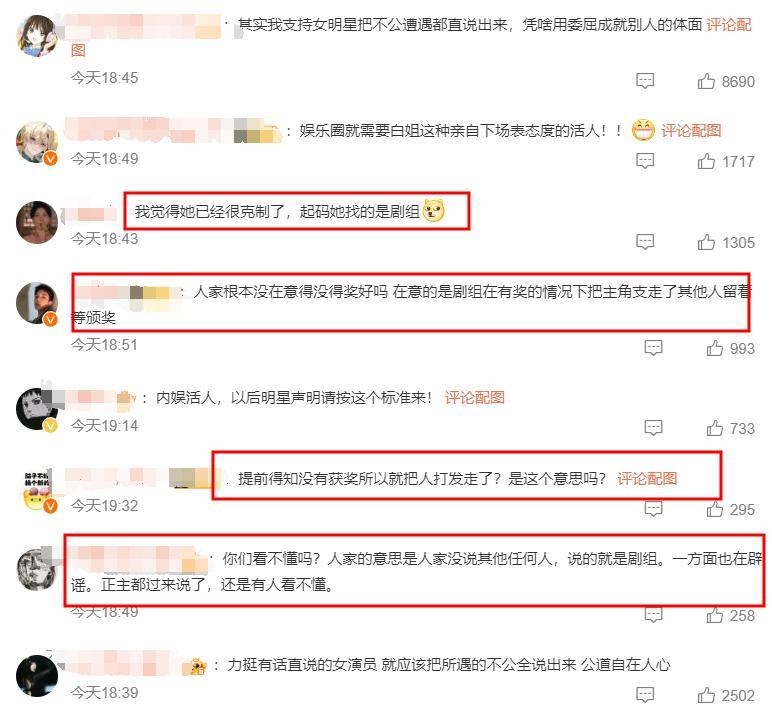Image resolution: width=772 pixels, height=714 pixels.
Task: Like the comment with 1305 likes
Action: coord(706,242)
